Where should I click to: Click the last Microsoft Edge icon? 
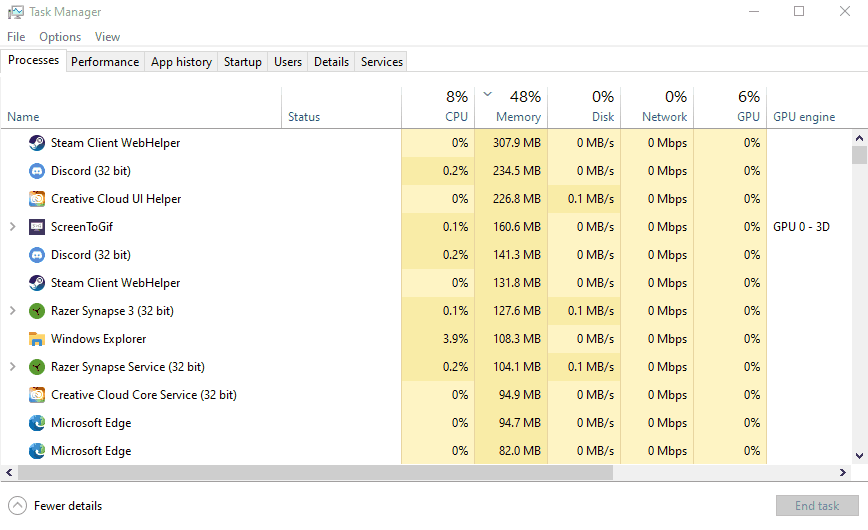[37, 451]
